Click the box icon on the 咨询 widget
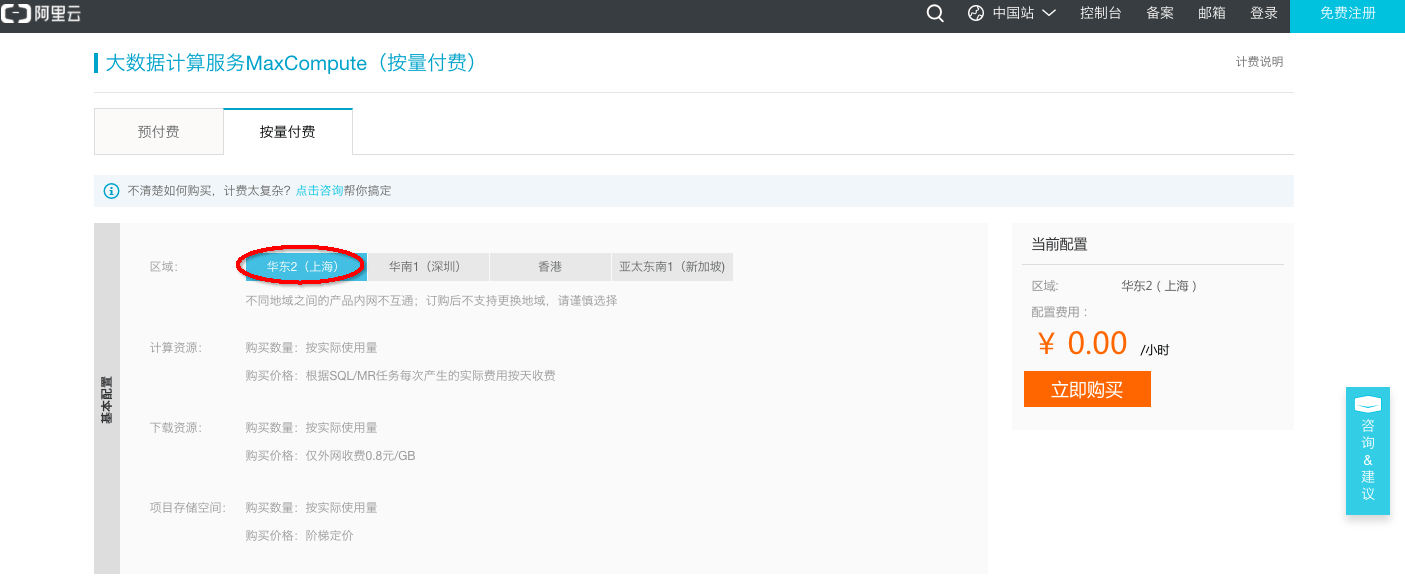 click(x=1368, y=404)
